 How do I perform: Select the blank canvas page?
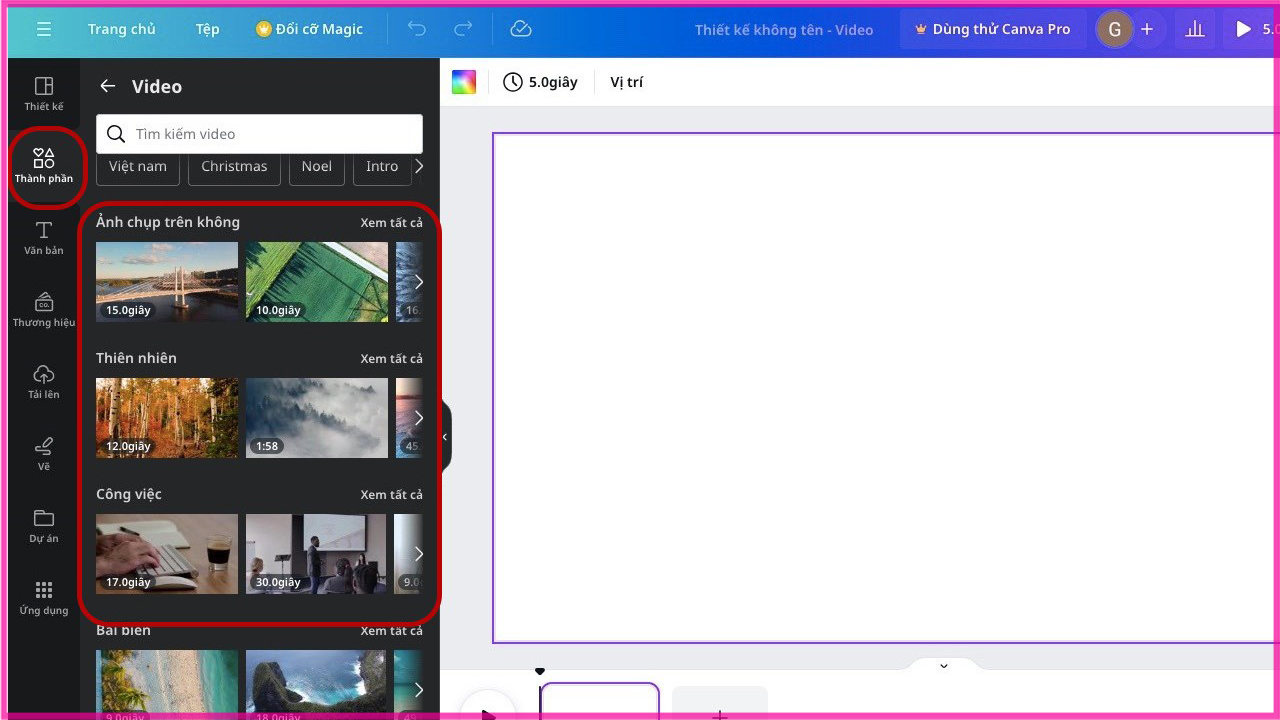[x=885, y=388]
